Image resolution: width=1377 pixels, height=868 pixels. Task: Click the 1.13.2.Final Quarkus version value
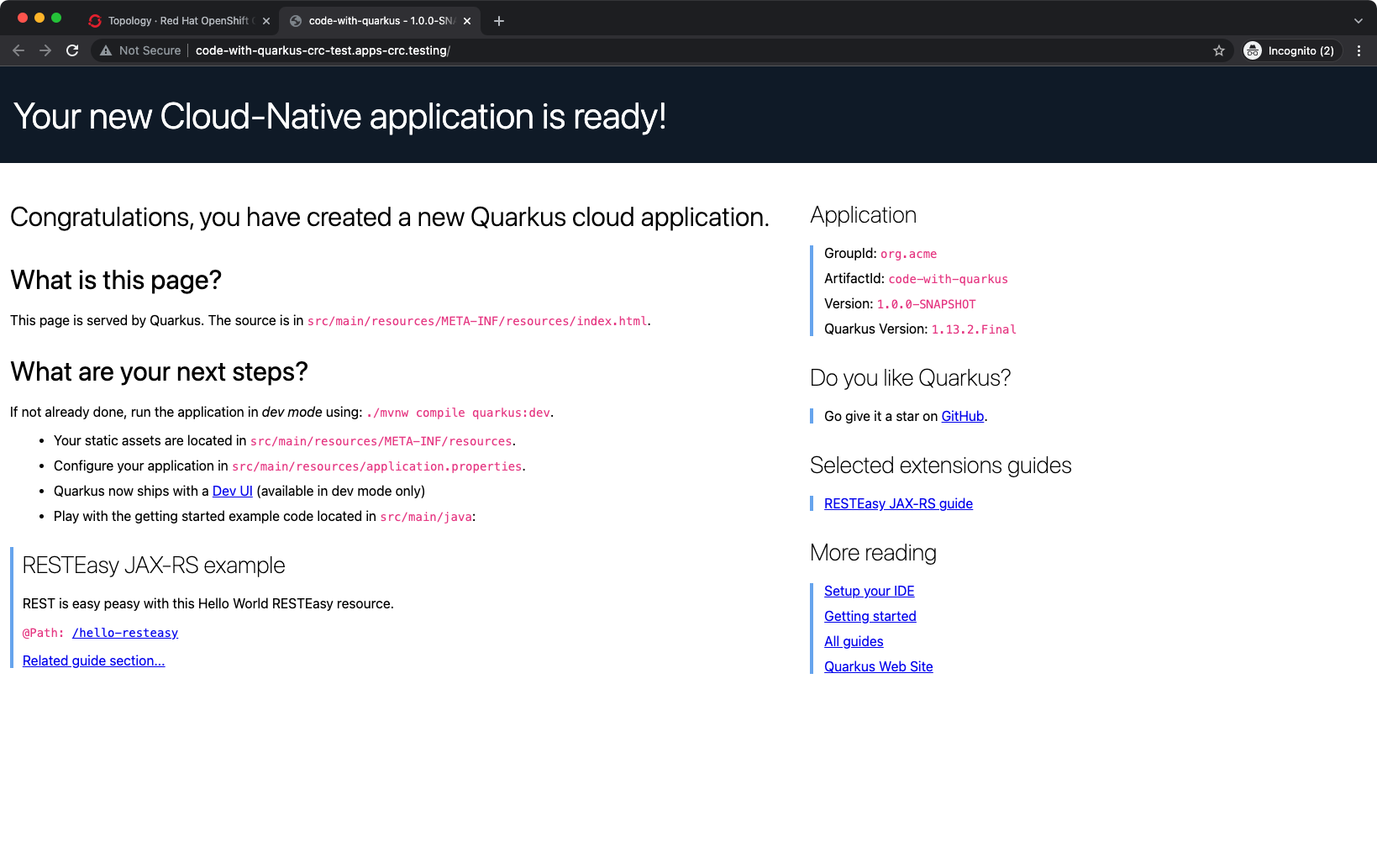pos(974,329)
